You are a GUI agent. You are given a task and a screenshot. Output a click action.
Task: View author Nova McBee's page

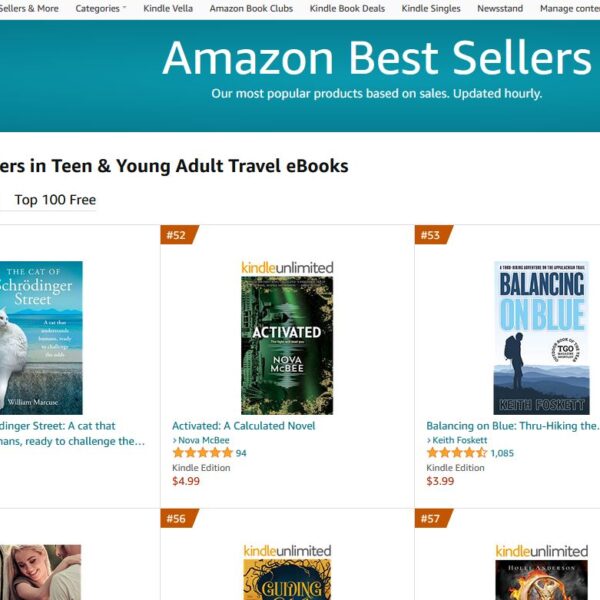pos(203,440)
